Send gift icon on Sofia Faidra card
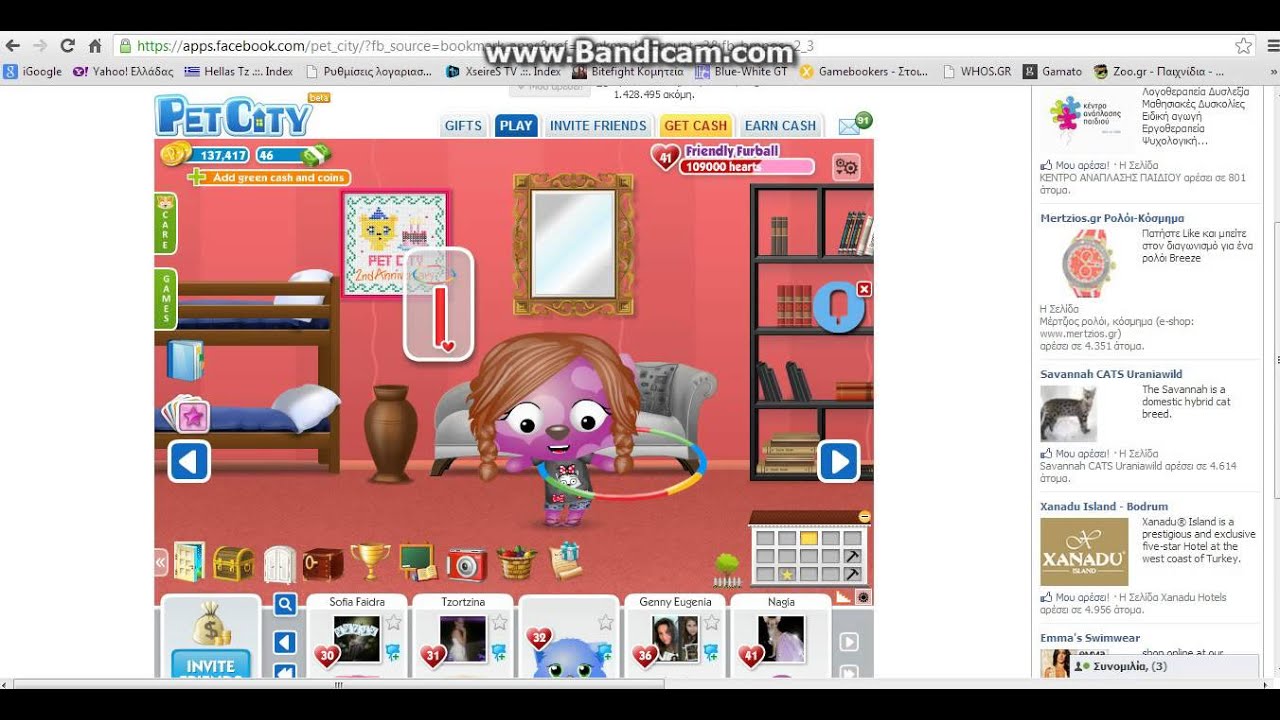 (x=392, y=652)
